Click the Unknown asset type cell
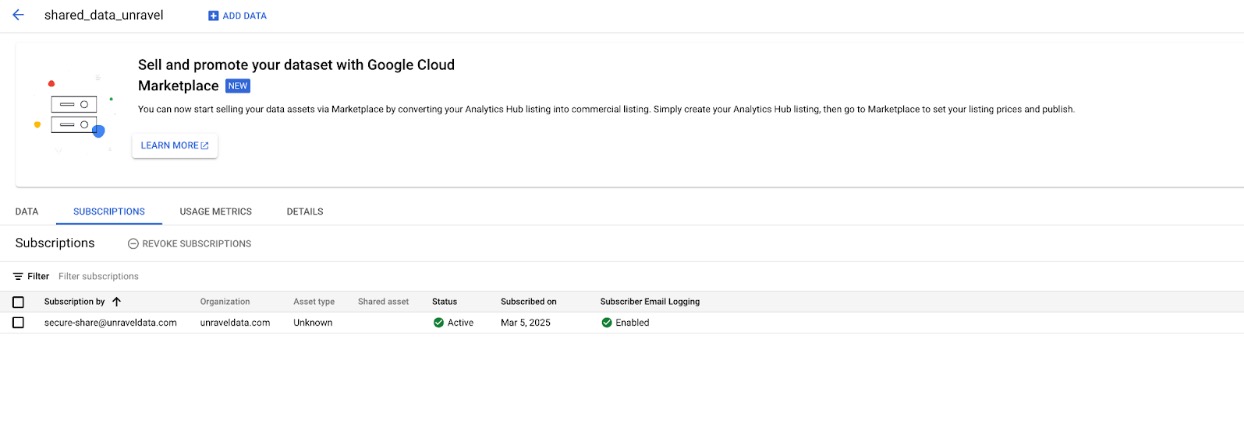The height and width of the screenshot is (424, 1244). coord(313,323)
